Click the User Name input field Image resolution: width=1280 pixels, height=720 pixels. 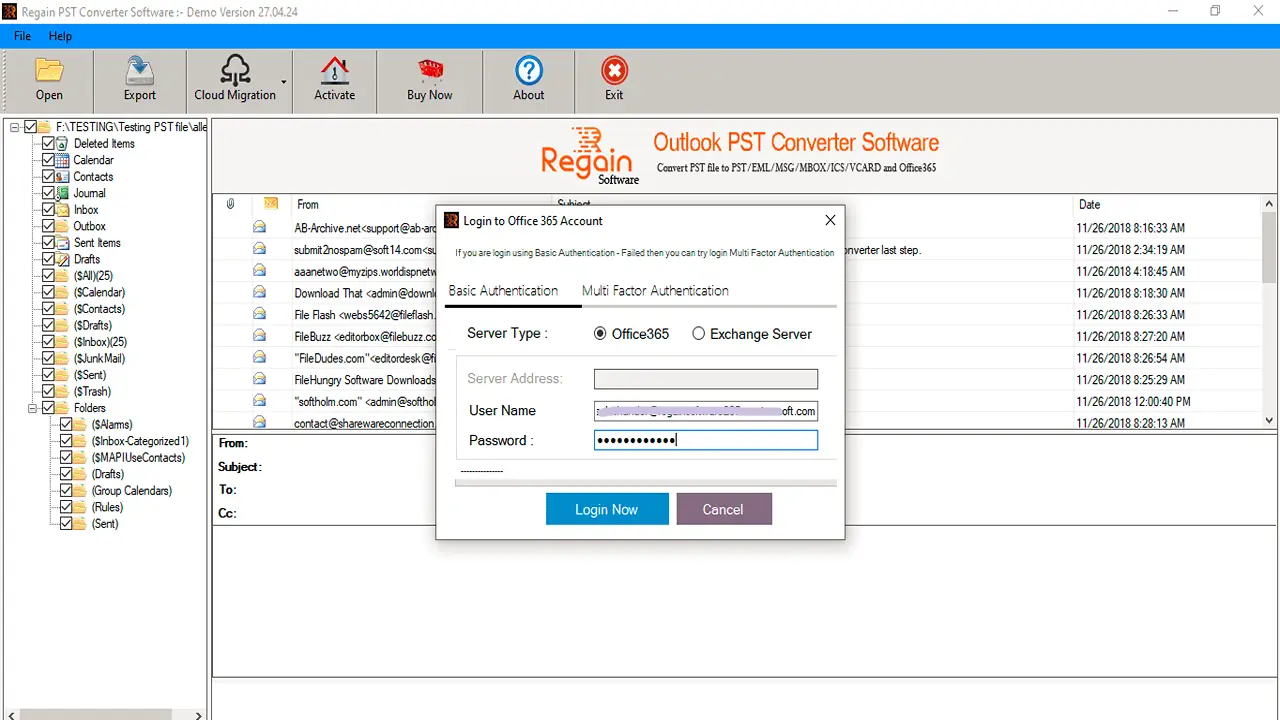pos(706,410)
